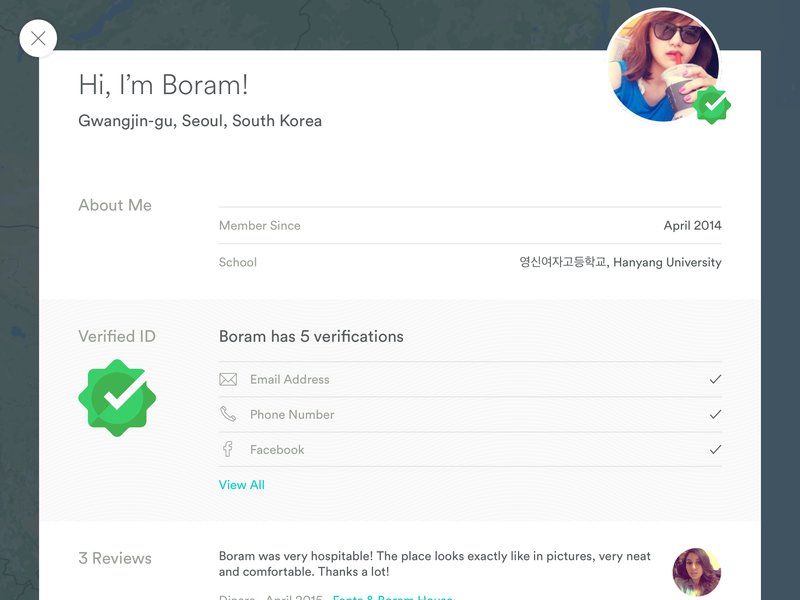This screenshot has height=600, width=800.
Task: Click the Phone Number checkmark
Action: pyautogui.click(x=715, y=414)
